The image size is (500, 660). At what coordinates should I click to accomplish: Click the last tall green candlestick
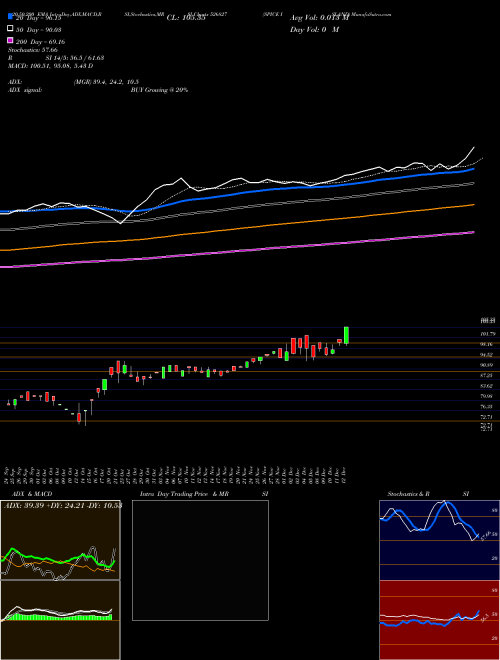346,335
